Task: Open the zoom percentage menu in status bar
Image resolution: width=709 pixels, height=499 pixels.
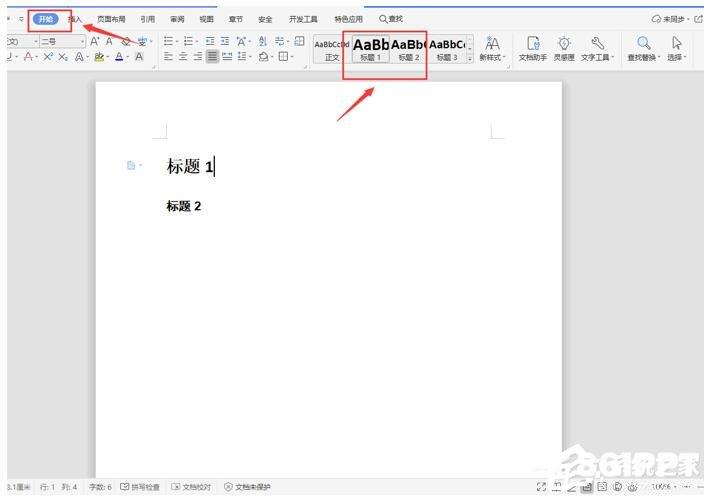Action: point(663,487)
